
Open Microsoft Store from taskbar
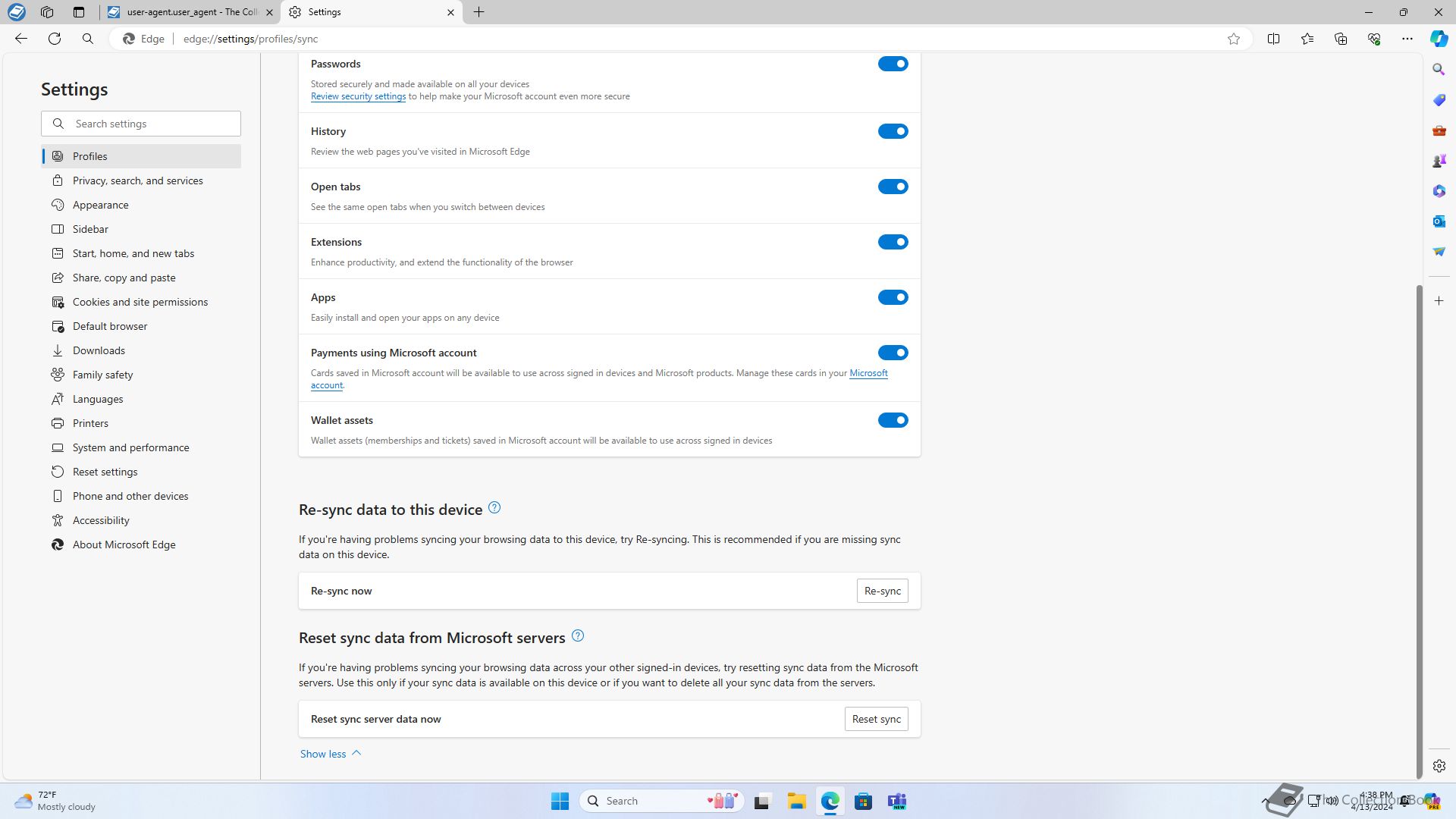[863, 802]
